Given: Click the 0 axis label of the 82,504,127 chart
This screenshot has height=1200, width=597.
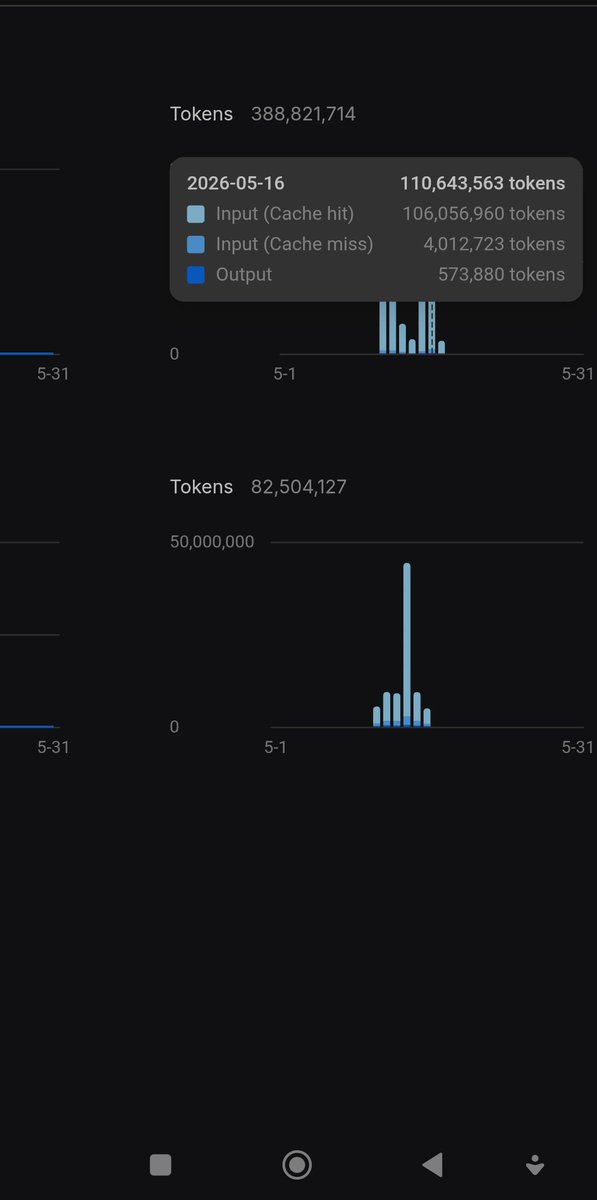Looking at the screenshot, I should point(175,727).
